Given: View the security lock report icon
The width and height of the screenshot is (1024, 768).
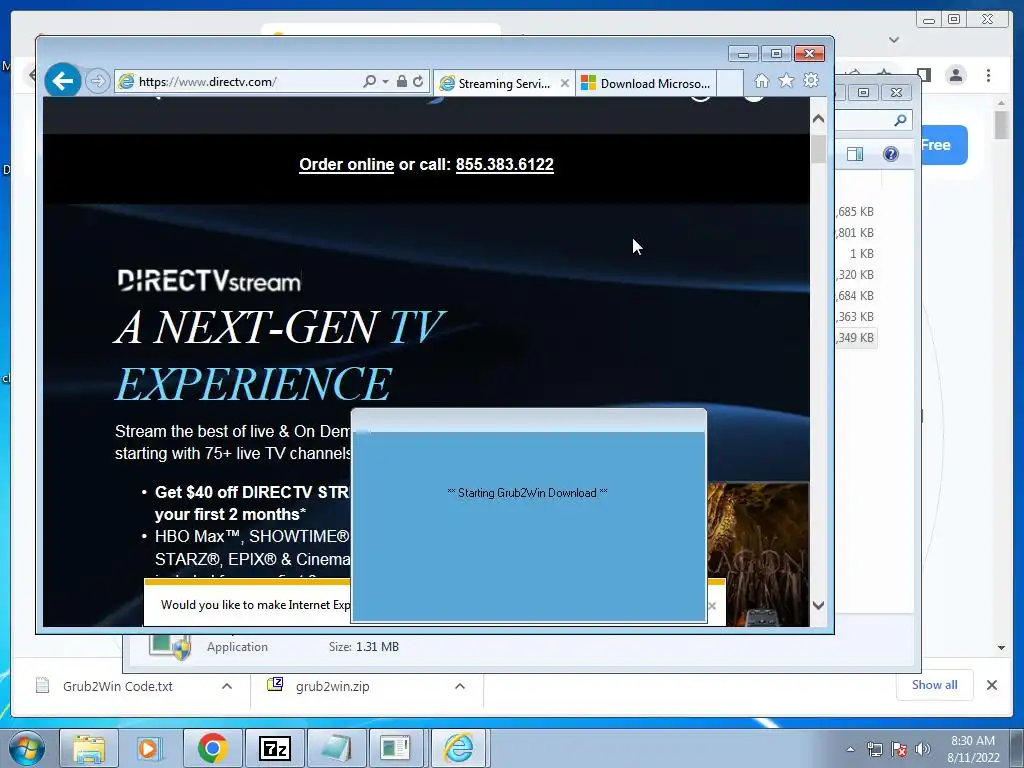Looking at the screenshot, I should (402, 82).
